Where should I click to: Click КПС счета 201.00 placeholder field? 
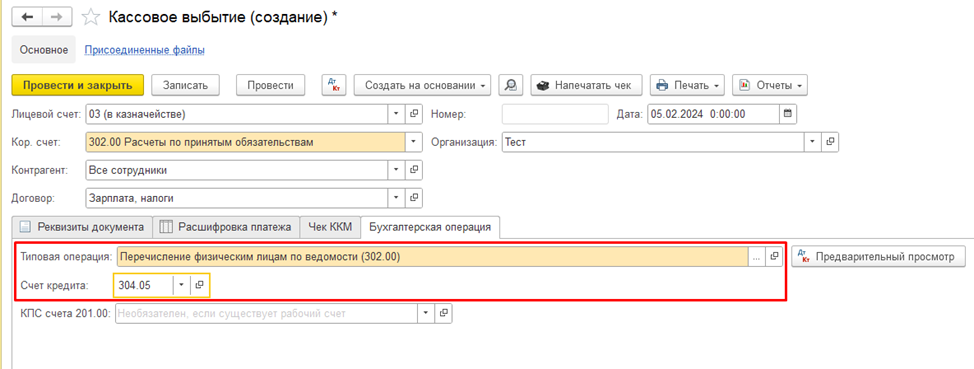pyautogui.click(x=266, y=313)
